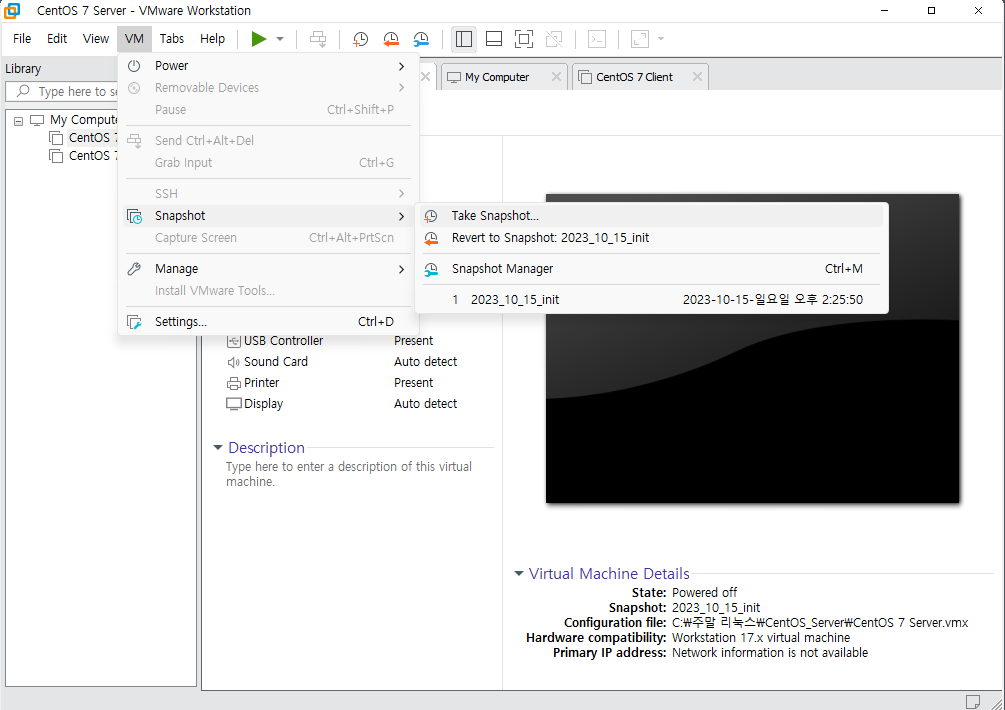Screen dimensions: 1005x710
Task: Click the library search field
Action: pyautogui.click(x=62, y=92)
